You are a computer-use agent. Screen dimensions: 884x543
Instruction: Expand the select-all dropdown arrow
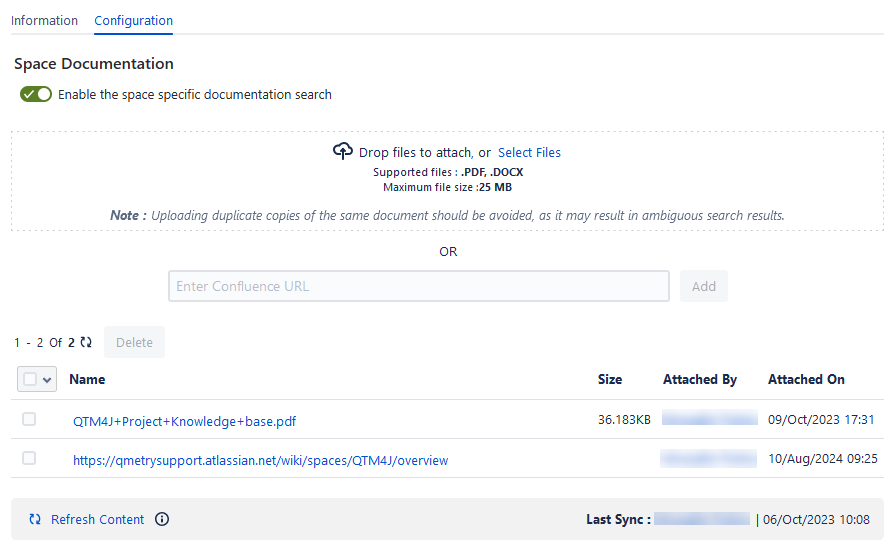click(47, 380)
